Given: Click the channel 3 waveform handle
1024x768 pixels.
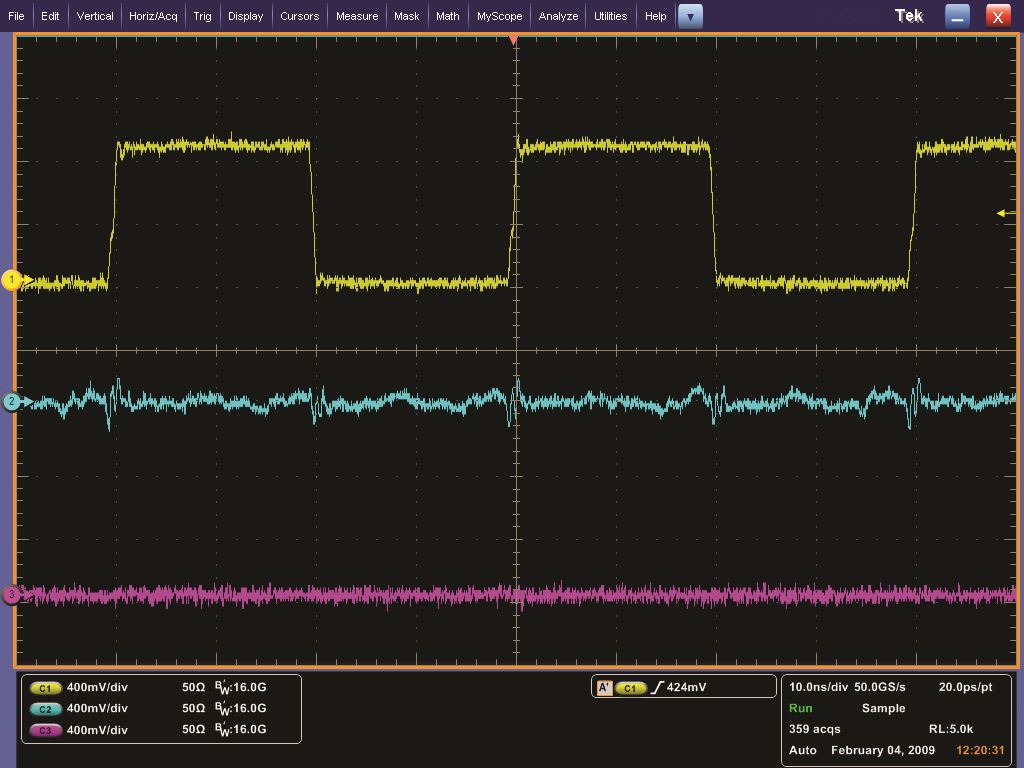Looking at the screenshot, I should tap(12, 595).
